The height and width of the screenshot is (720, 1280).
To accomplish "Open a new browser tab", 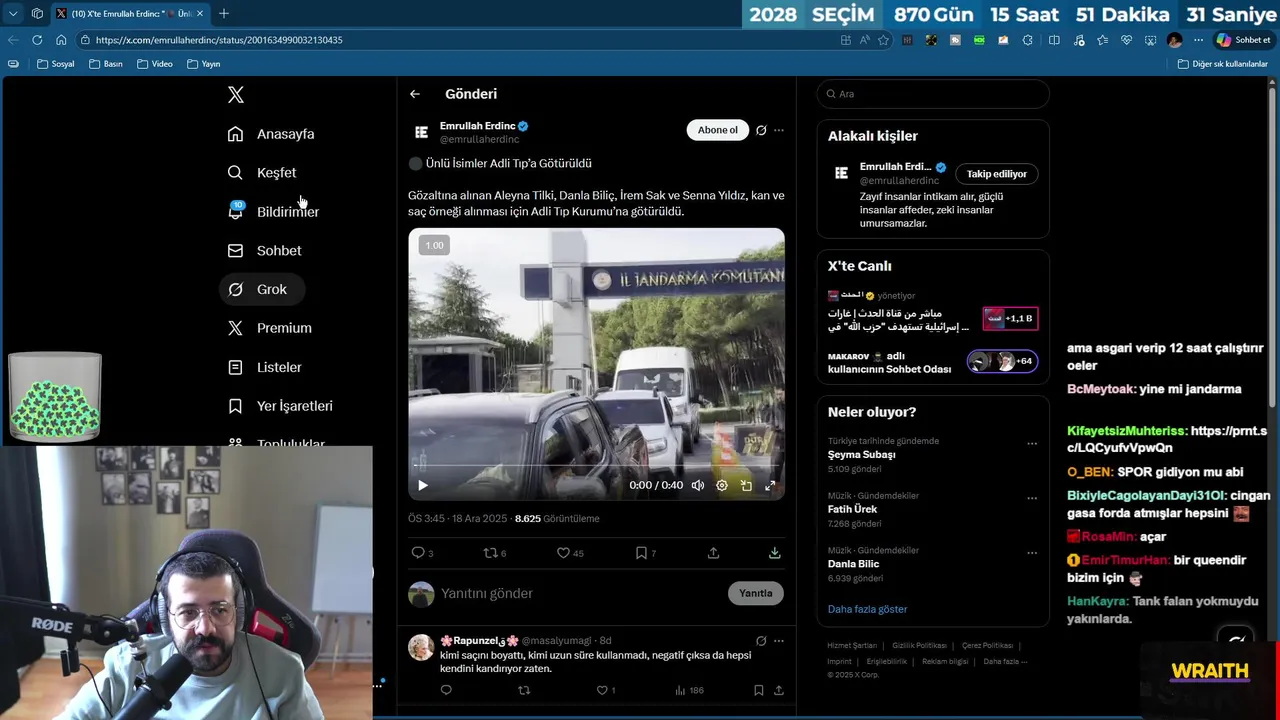I will tap(224, 13).
